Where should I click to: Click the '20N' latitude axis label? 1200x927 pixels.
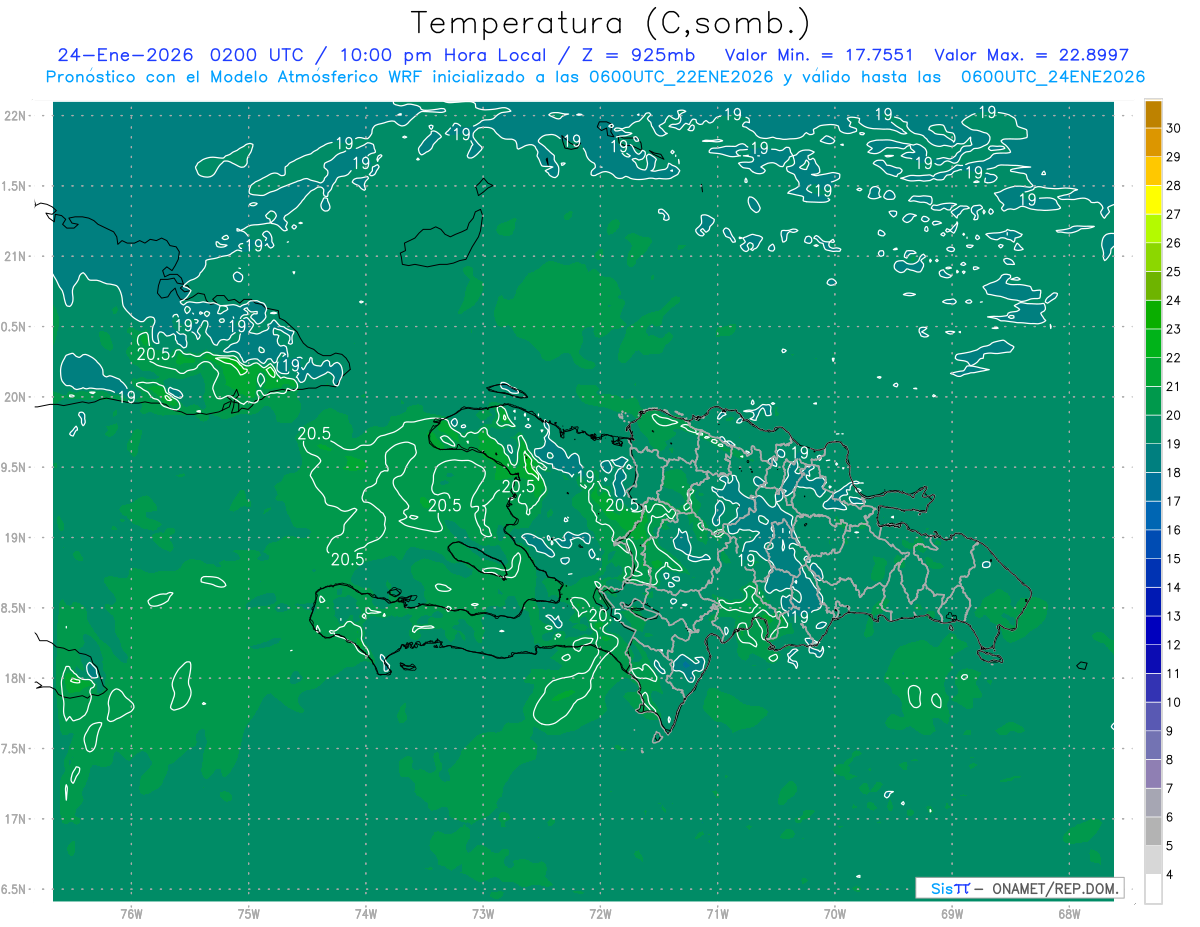point(14,397)
